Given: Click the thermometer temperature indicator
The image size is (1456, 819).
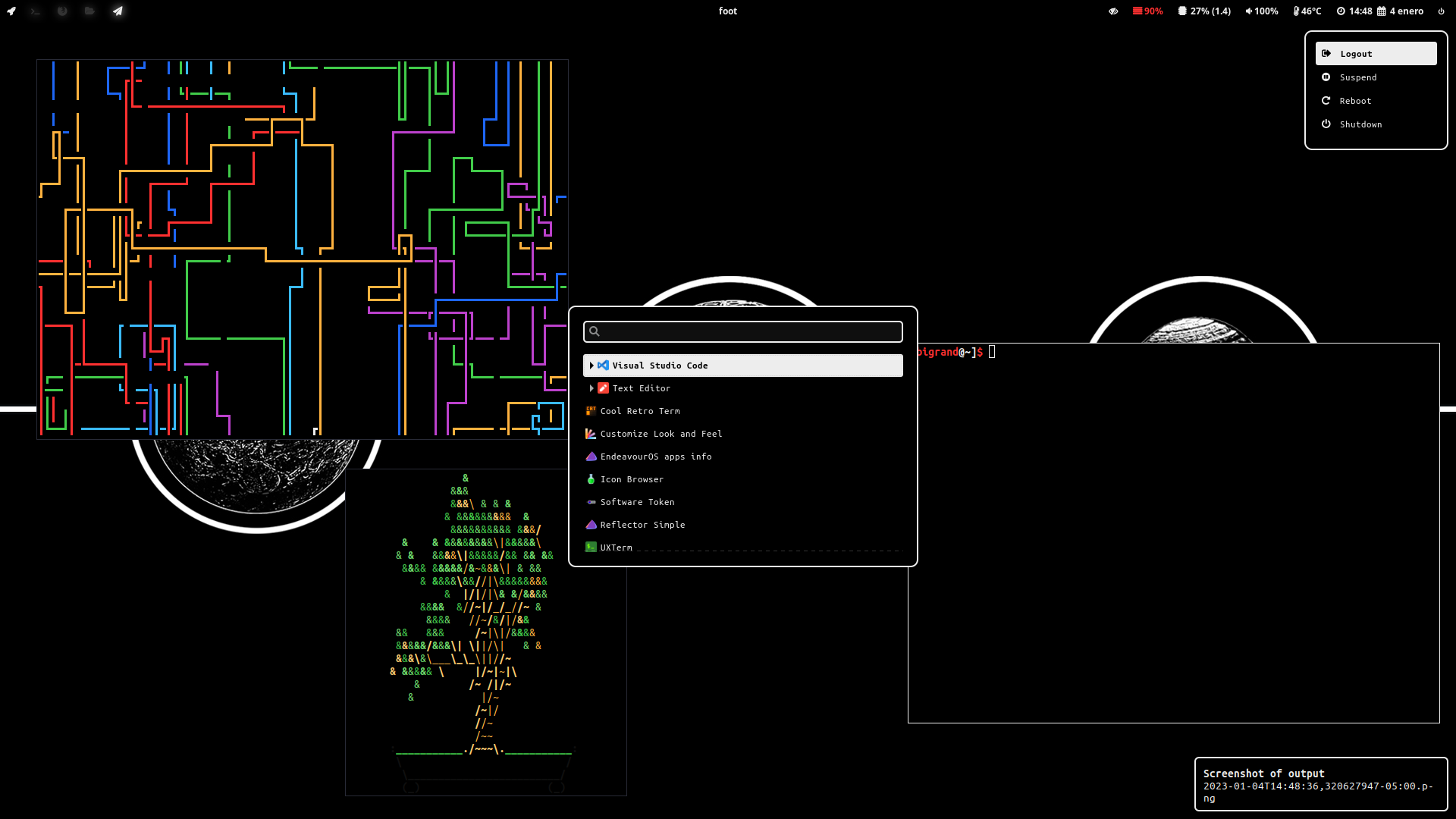Looking at the screenshot, I should coord(1307,11).
